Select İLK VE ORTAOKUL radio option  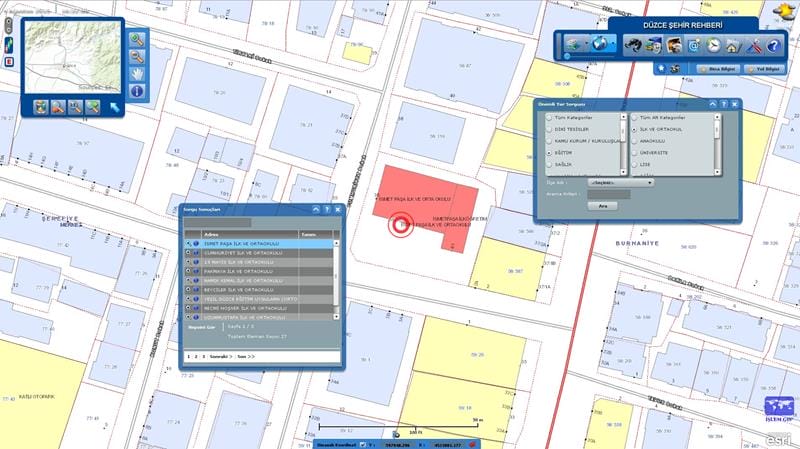click(635, 129)
